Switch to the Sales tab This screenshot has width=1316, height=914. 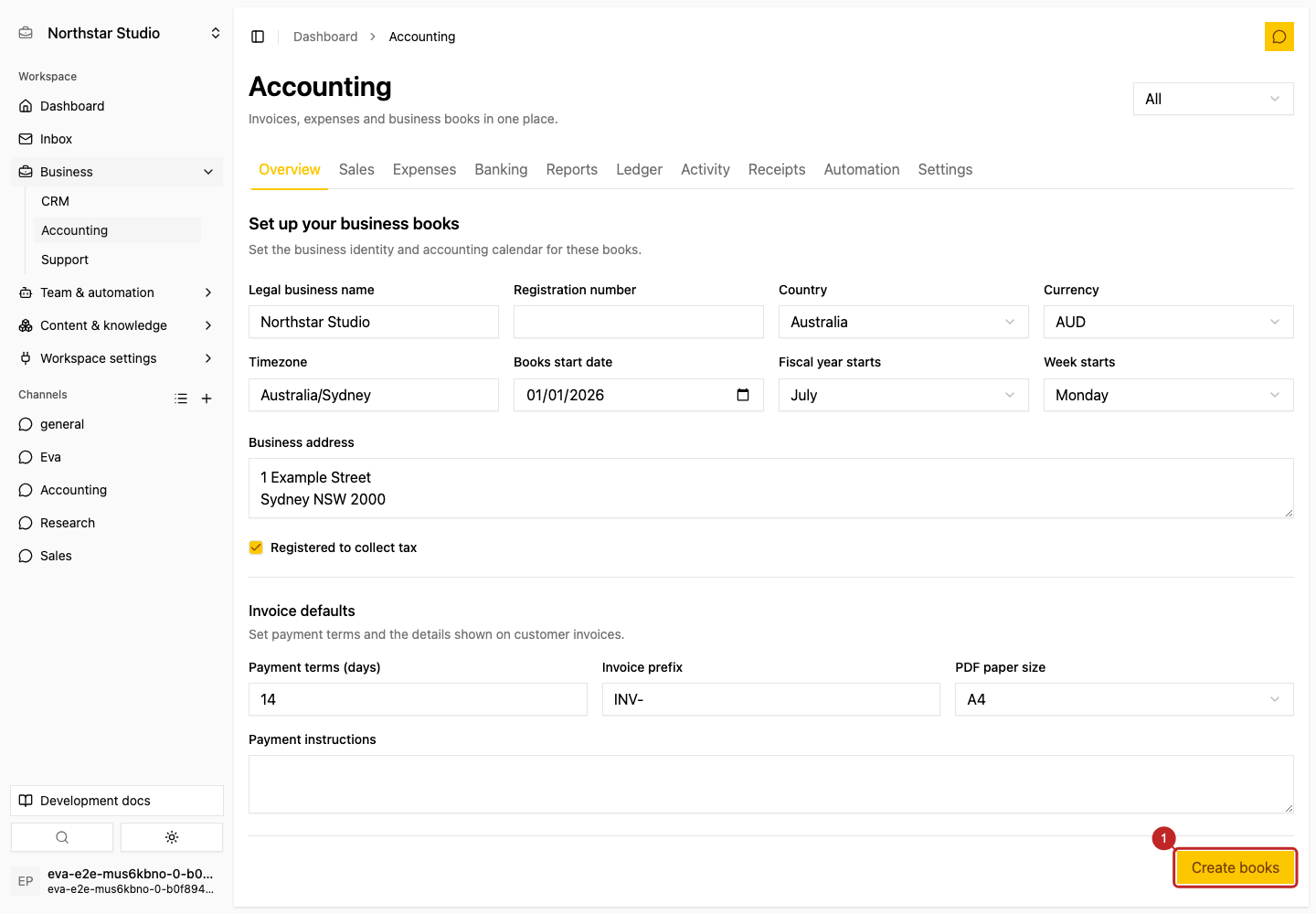point(356,169)
